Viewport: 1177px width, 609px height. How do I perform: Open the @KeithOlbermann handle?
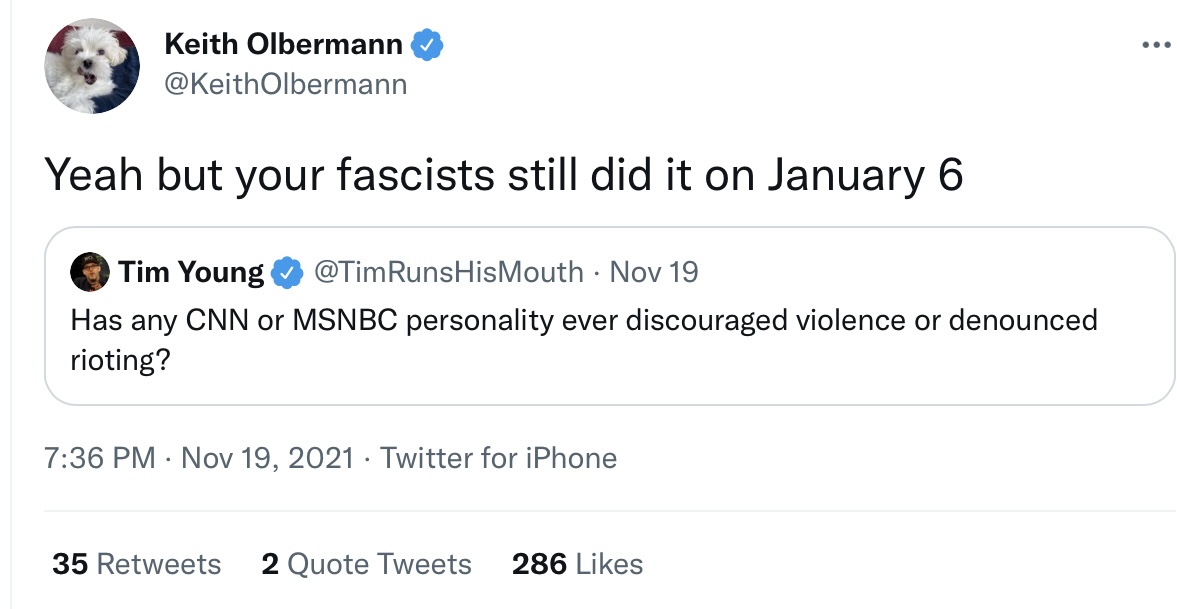pyautogui.click(x=285, y=84)
